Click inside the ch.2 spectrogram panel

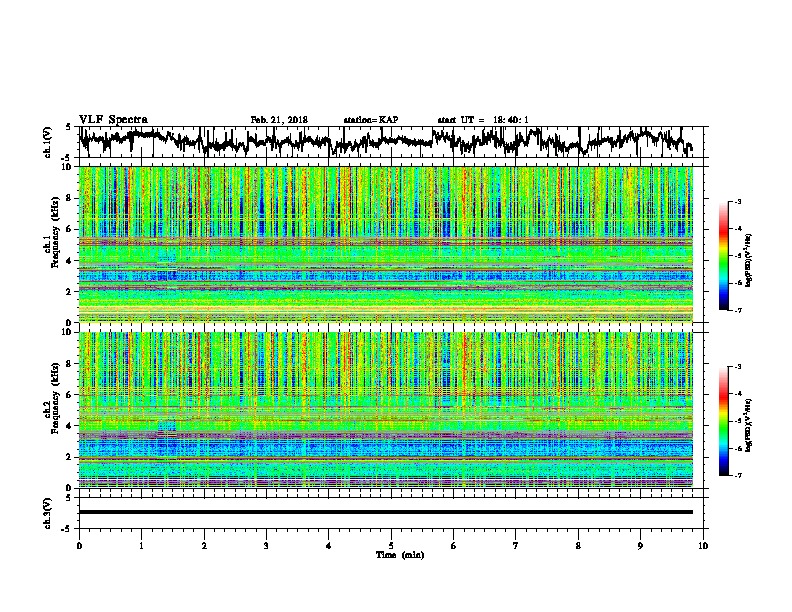pyautogui.click(x=386, y=410)
